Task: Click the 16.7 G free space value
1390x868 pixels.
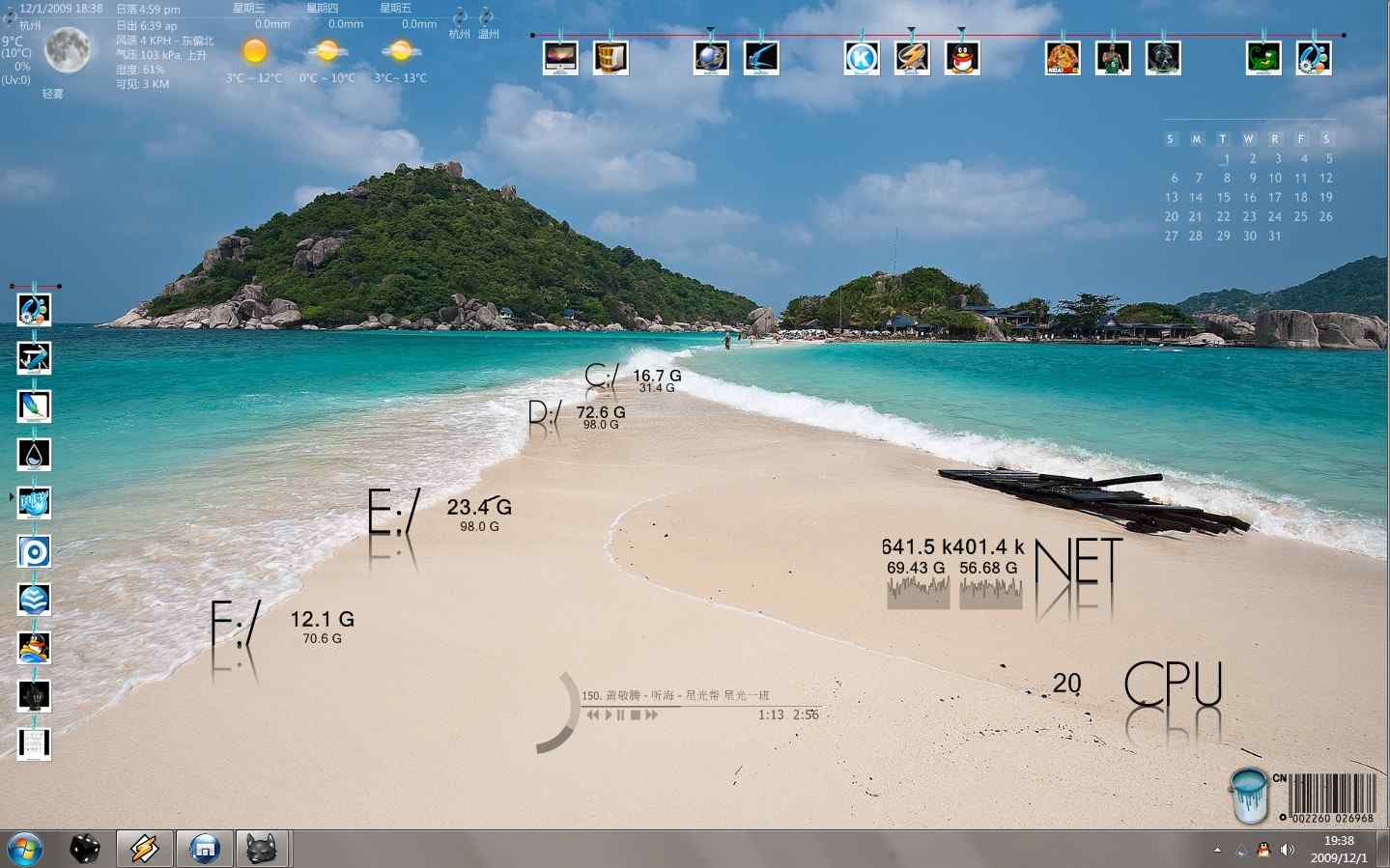Action: (657, 376)
